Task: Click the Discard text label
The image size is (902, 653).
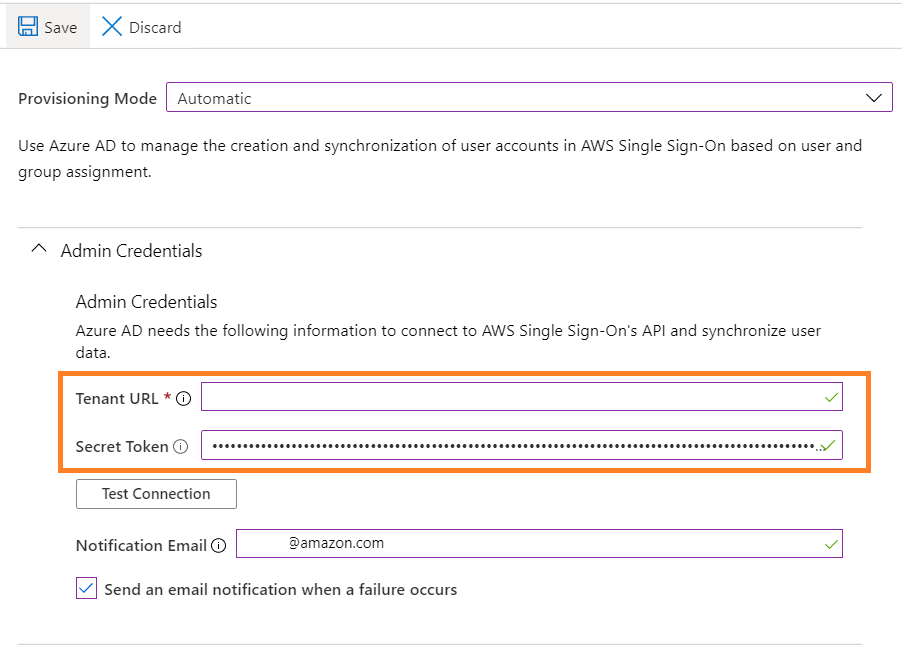Action: point(155,28)
